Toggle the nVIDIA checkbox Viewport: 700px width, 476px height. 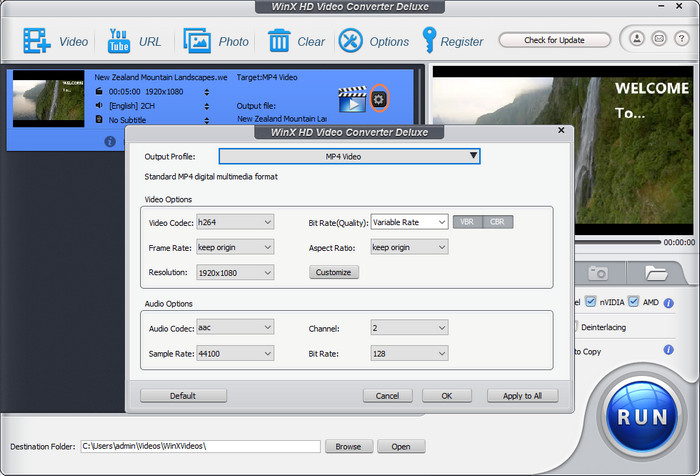click(590, 302)
